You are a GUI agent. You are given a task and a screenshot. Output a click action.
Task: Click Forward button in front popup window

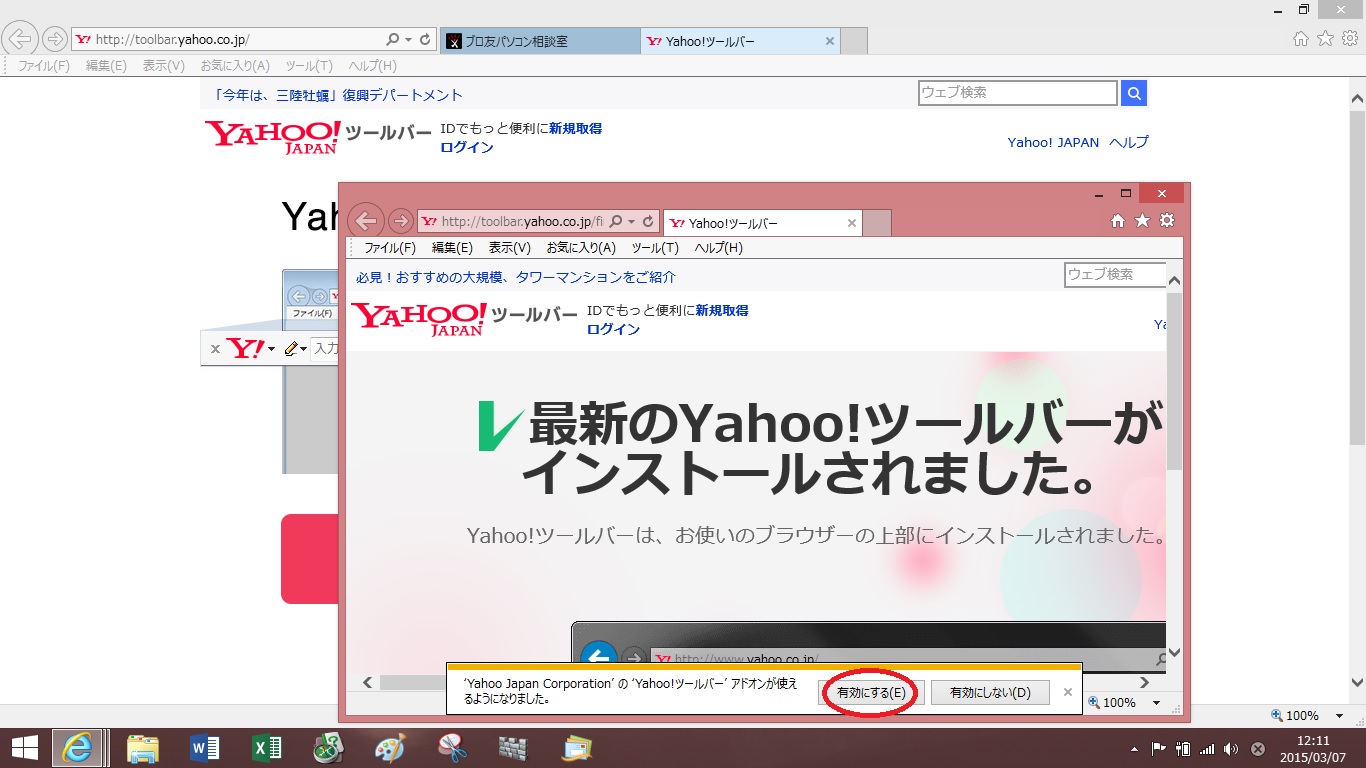tap(400, 221)
